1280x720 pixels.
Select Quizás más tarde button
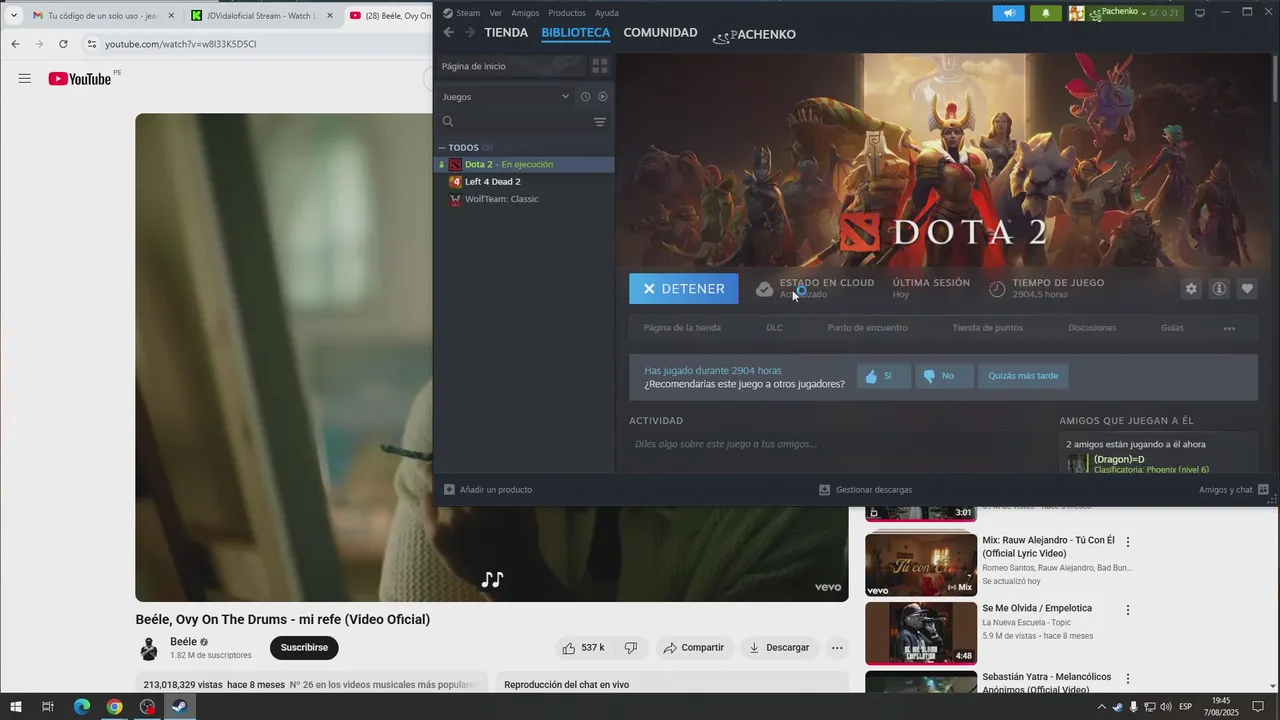(x=1022, y=376)
